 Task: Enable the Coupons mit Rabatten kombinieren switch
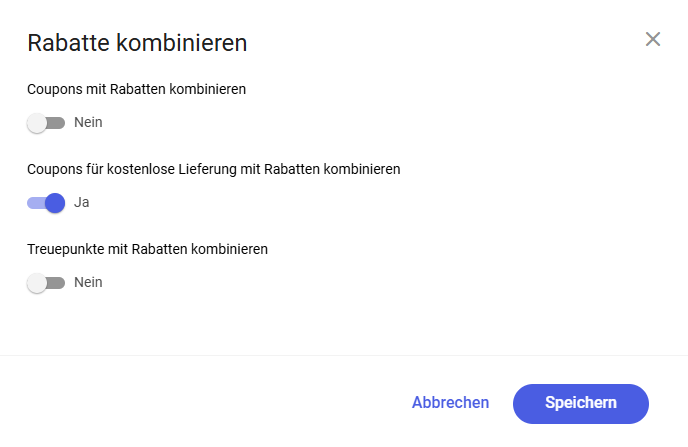coord(46,123)
